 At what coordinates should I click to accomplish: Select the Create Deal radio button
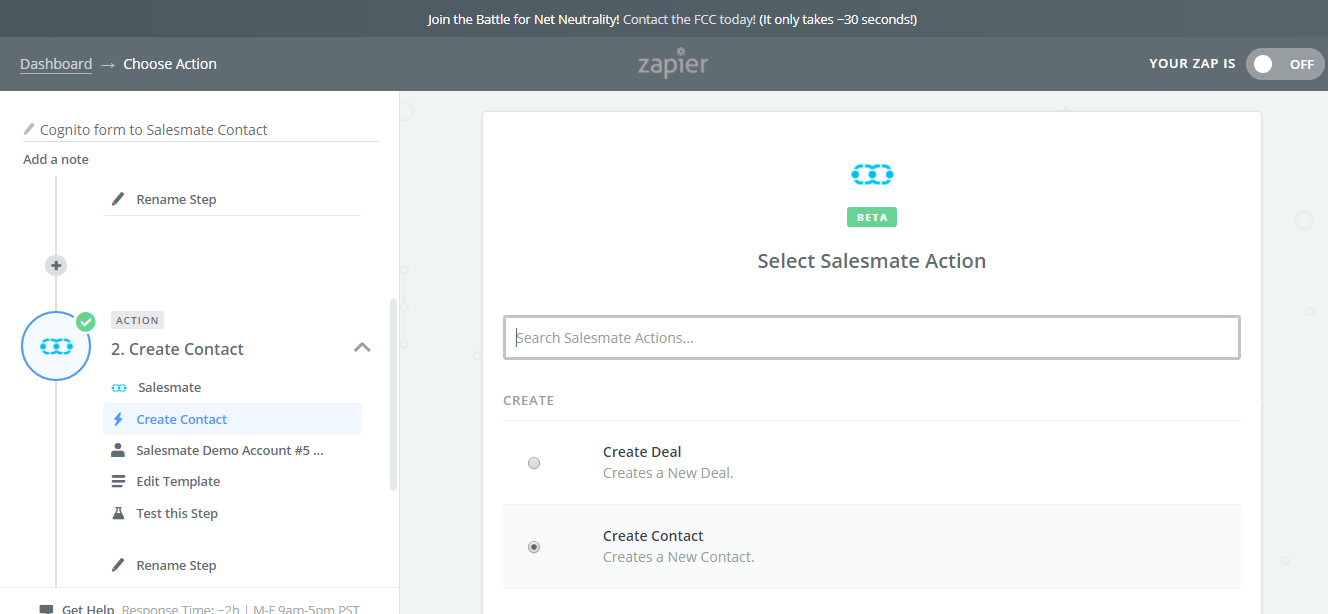(534, 463)
